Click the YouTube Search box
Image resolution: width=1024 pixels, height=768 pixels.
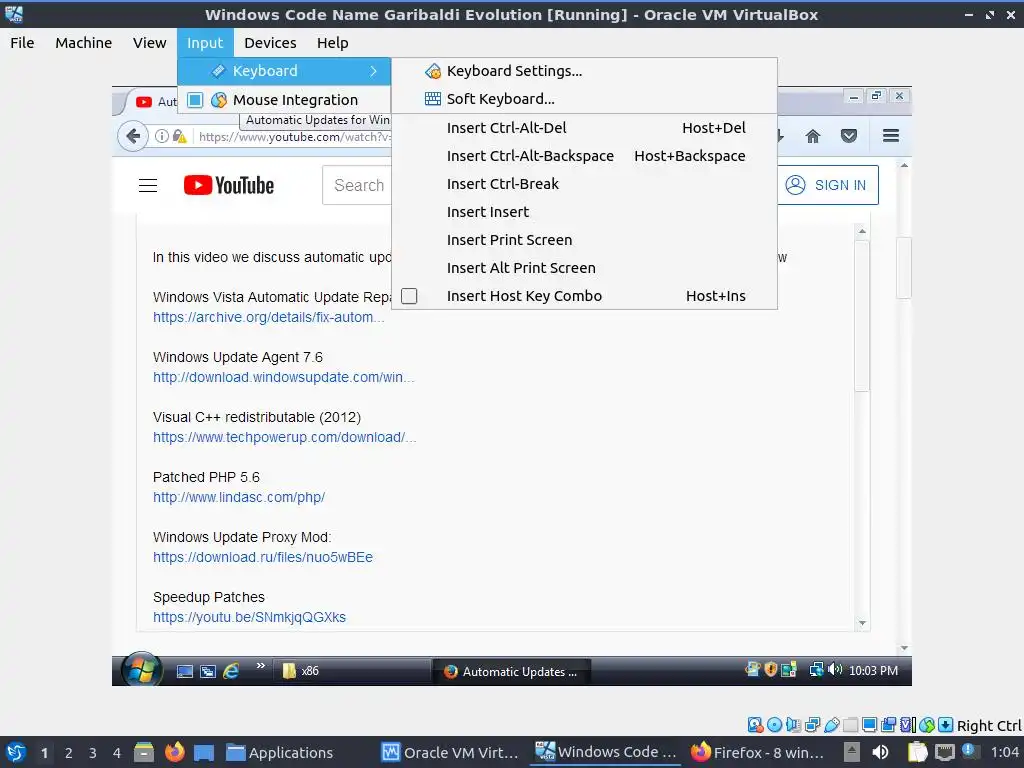point(357,185)
